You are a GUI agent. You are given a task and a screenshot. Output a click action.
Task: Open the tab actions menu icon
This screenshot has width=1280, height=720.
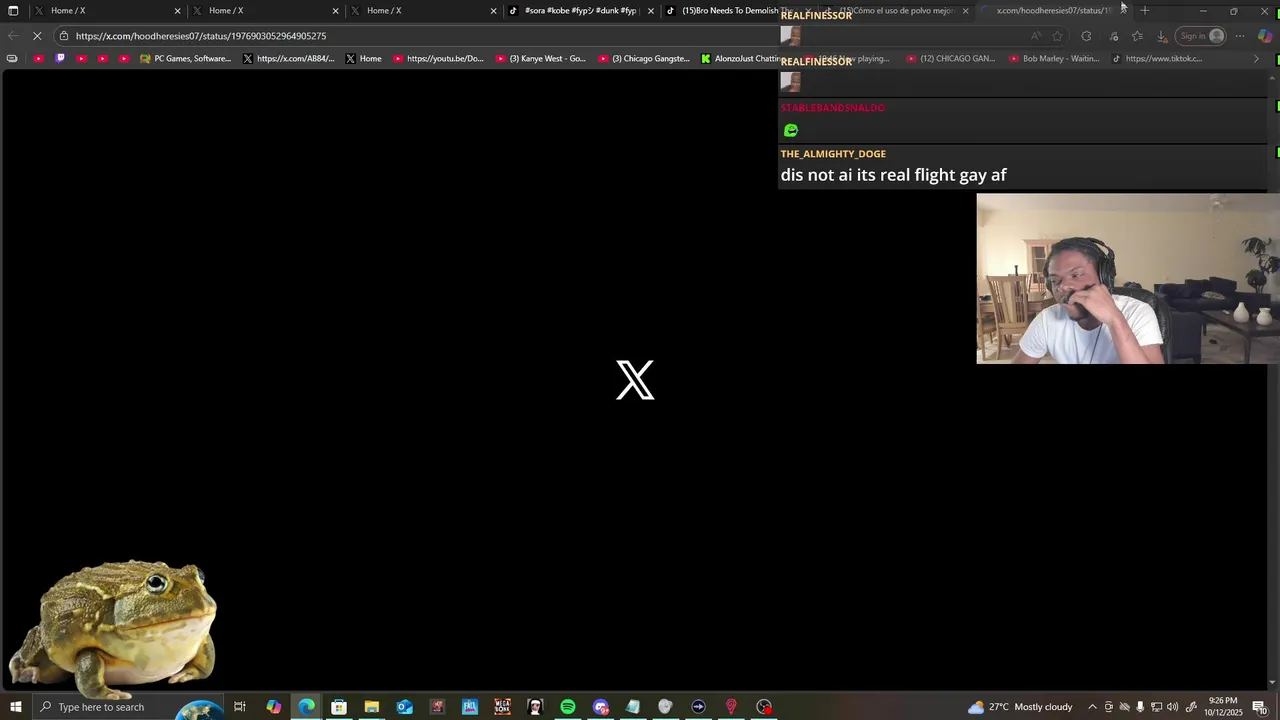pyautogui.click(x=13, y=11)
